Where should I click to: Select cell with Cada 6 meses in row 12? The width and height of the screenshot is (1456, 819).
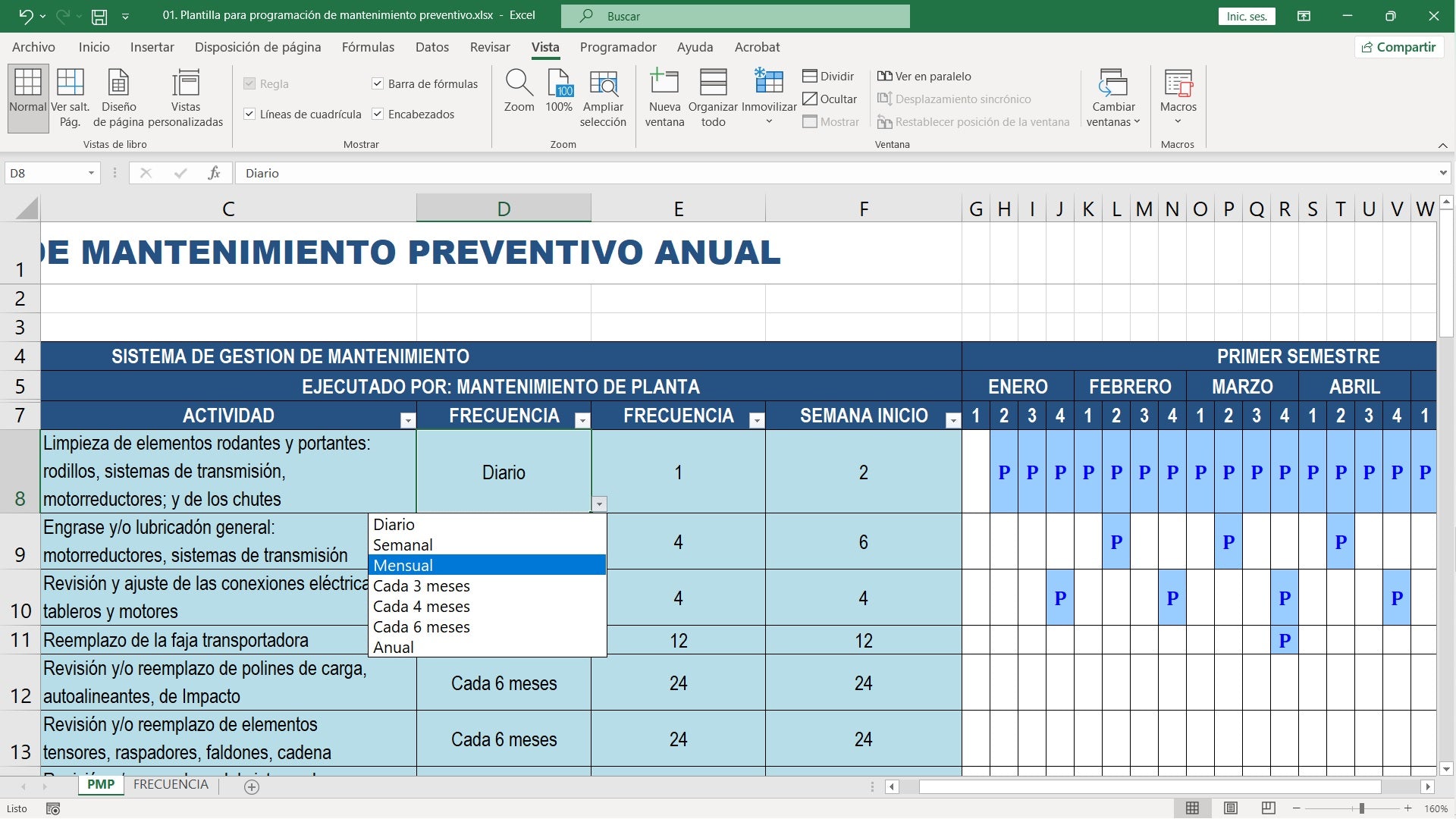pos(504,682)
